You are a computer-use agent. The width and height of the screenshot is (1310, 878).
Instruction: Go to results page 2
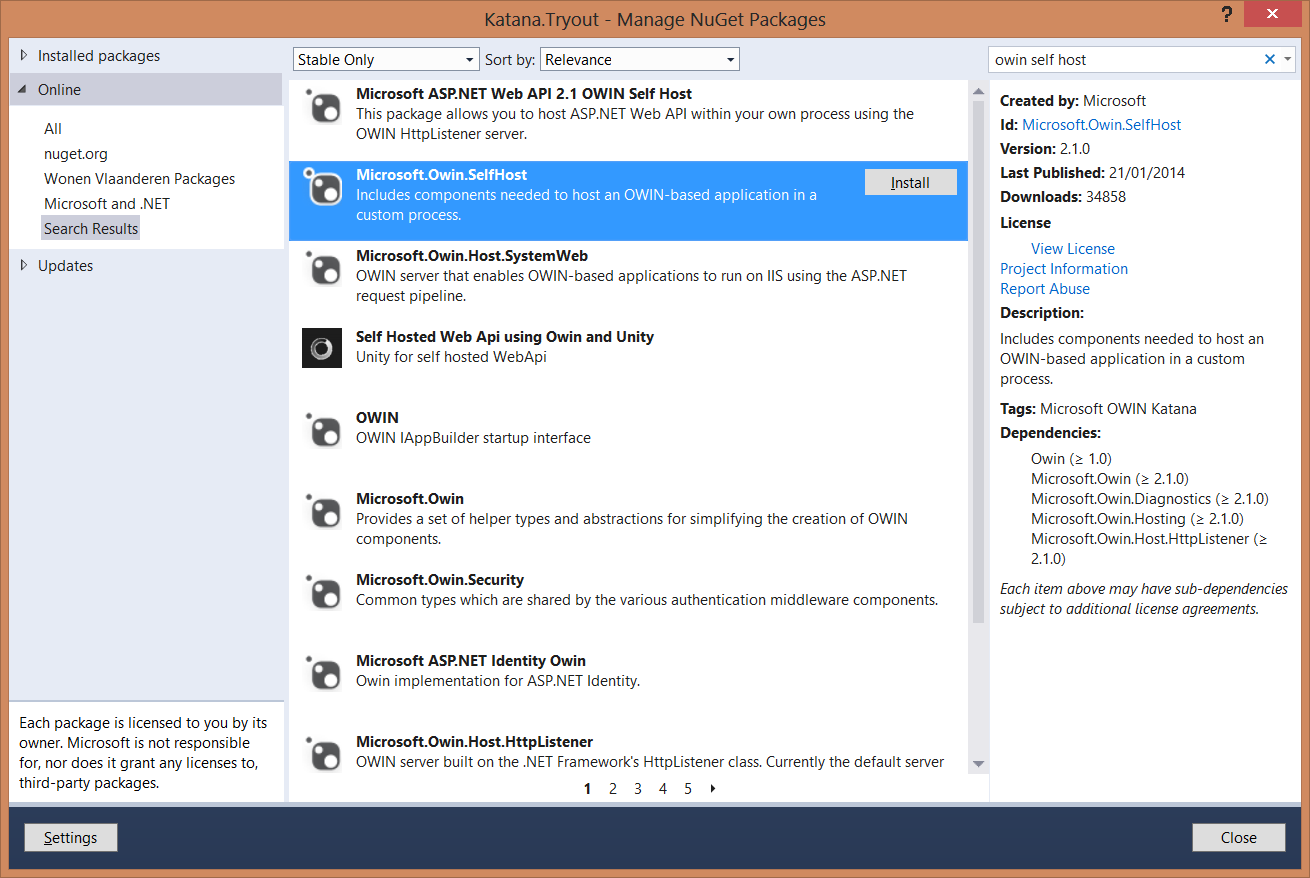613,788
